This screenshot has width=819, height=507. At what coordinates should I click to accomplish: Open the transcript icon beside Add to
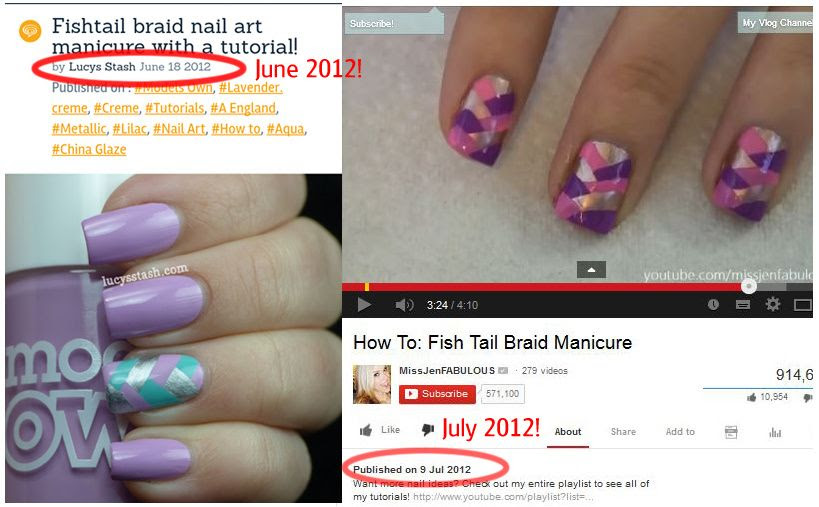click(x=731, y=432)
